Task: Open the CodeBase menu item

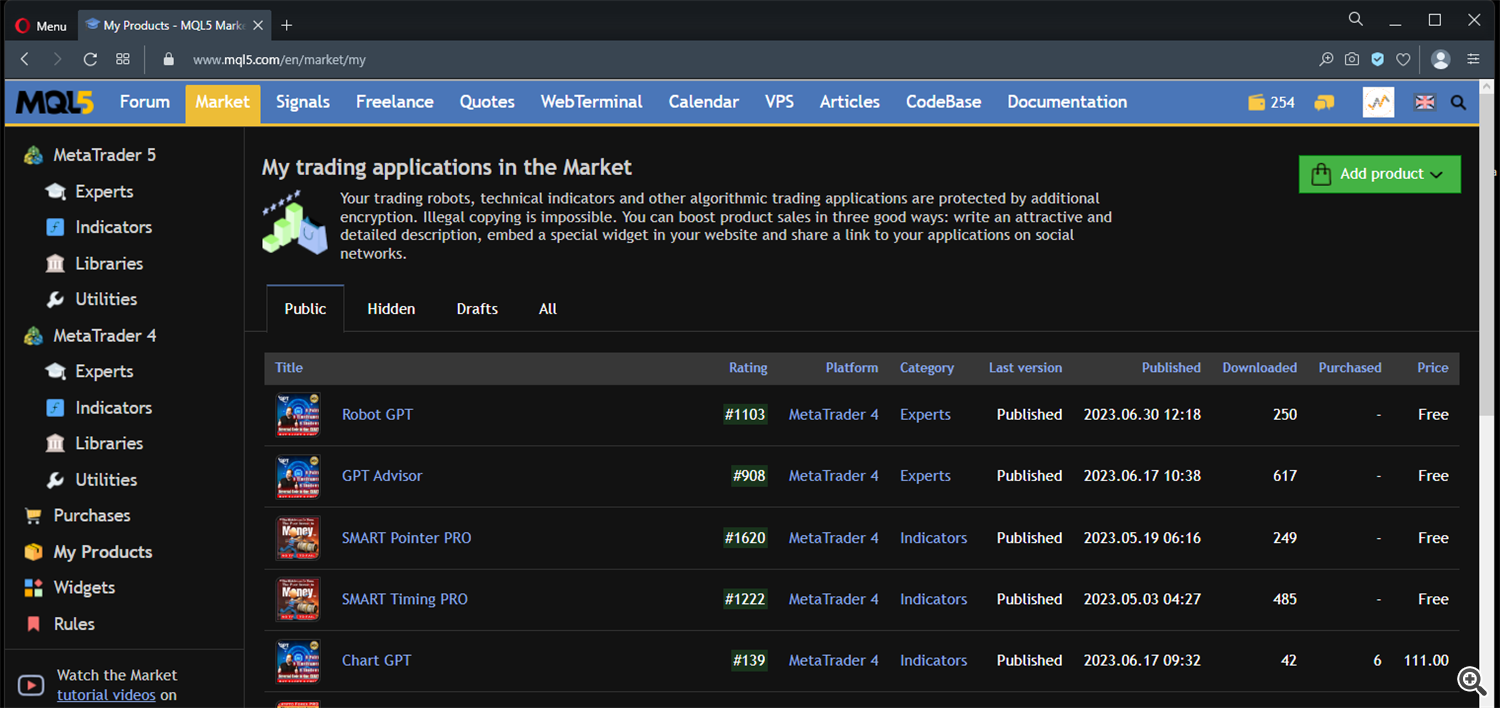Action: (x=944, y=102)
